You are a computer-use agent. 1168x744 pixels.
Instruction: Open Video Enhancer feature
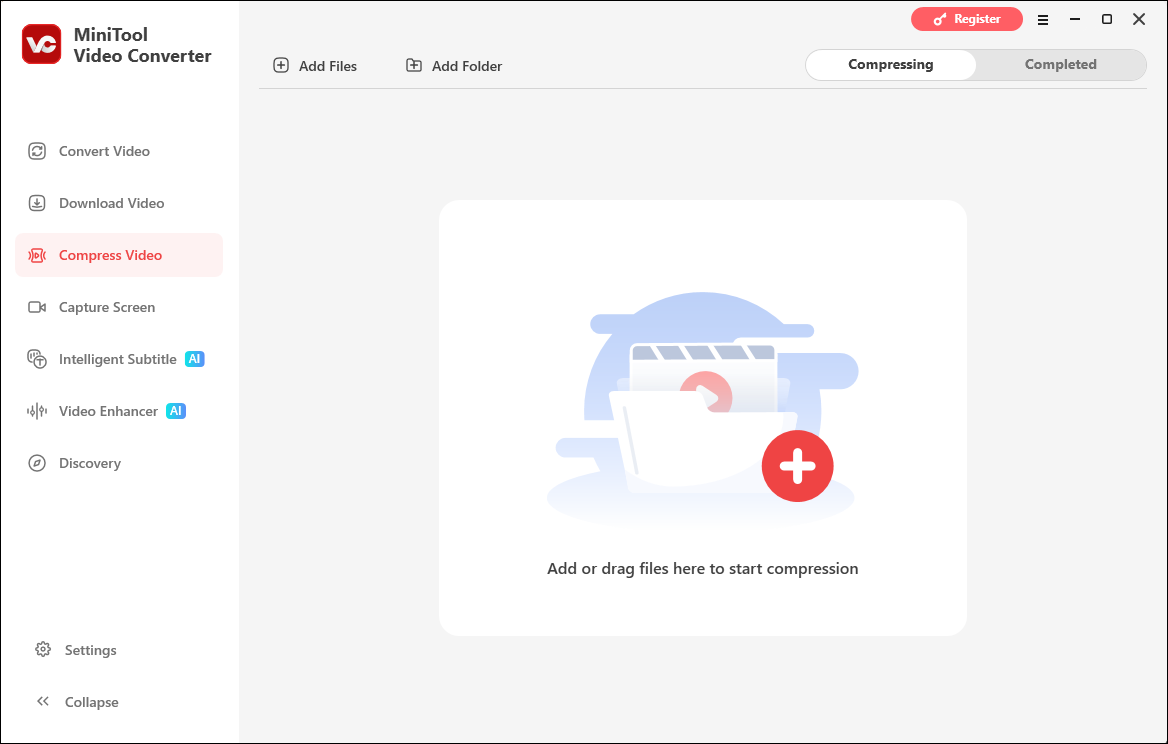point(119,411)
